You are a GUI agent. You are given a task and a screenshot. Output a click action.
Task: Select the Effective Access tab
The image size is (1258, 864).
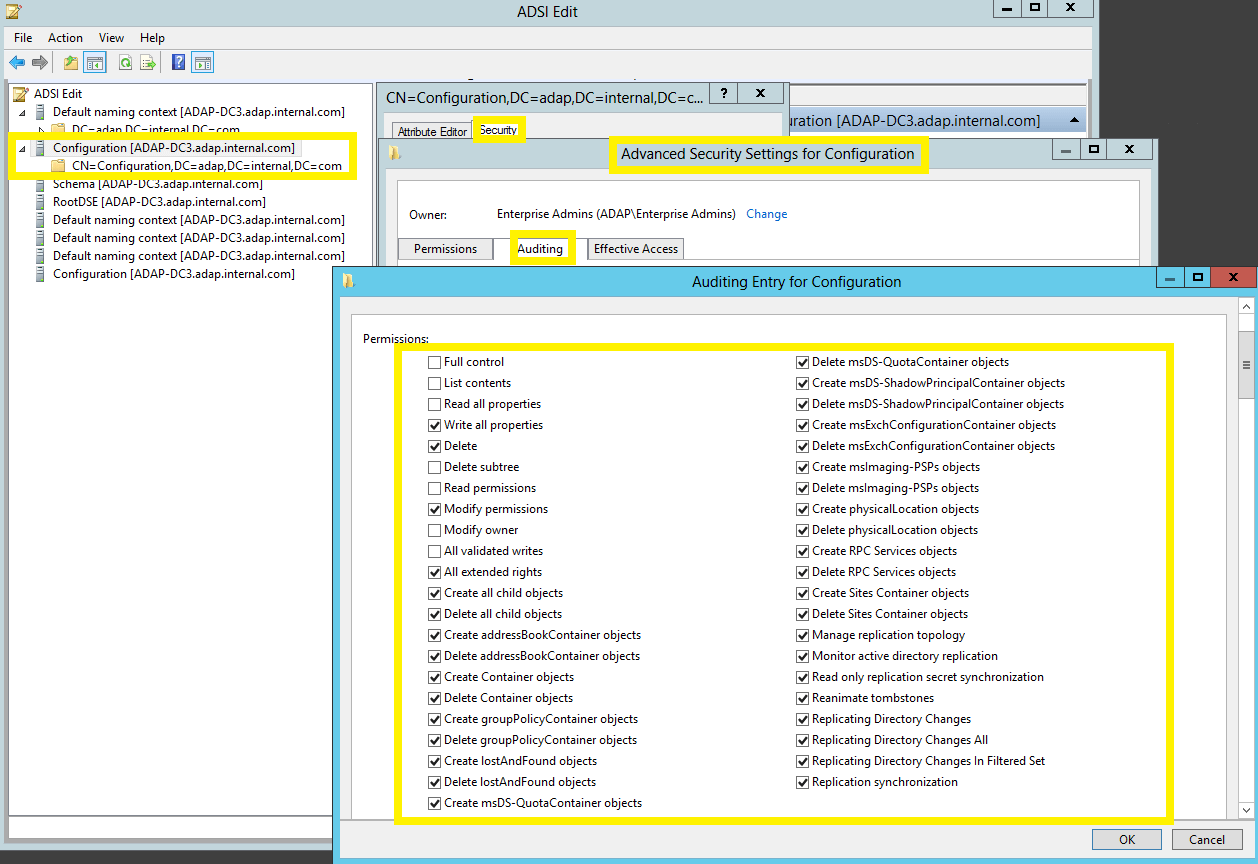(x=635, y=248)
